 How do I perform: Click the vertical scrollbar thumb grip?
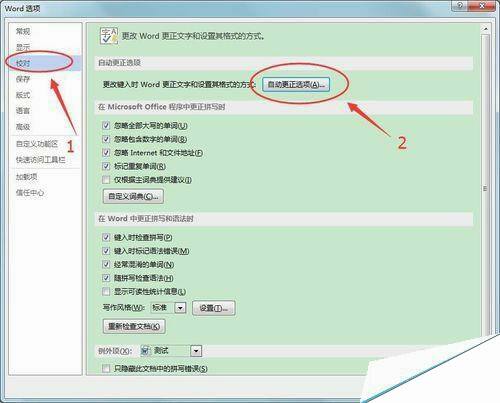(485, 188)
